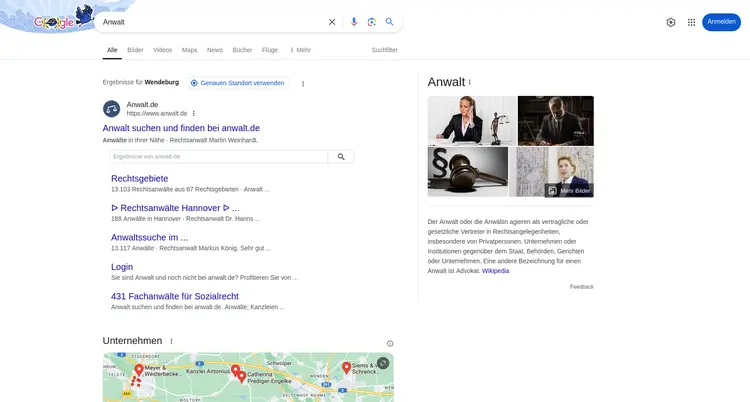Open image of woman lawyer on phone
The width and height of the screenshot is (750, 402).
pos(472,121)
